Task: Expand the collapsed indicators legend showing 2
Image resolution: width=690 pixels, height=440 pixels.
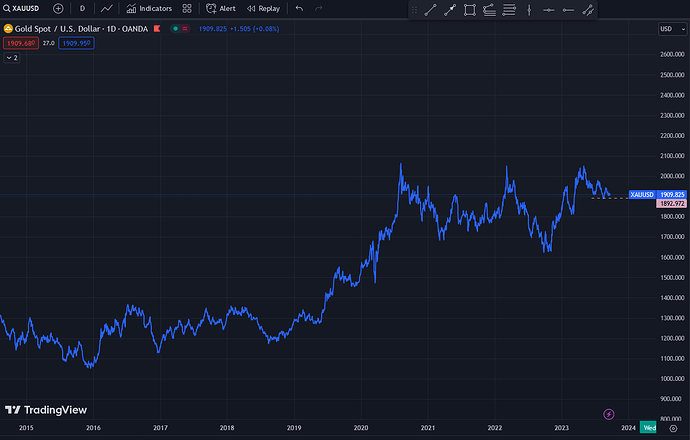Action: point(12,58)
